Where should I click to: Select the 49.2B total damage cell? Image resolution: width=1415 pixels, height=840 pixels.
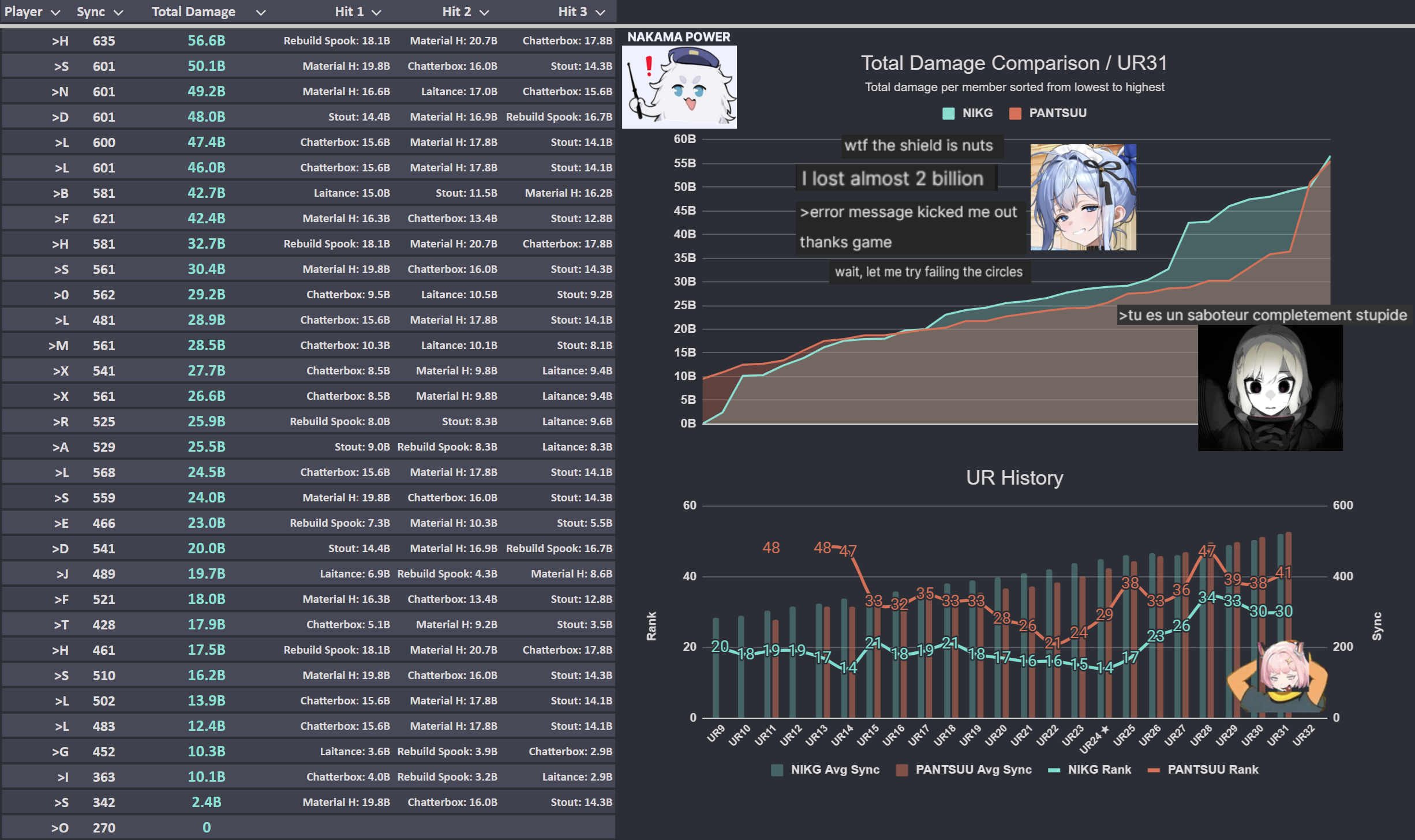[207, 92]
